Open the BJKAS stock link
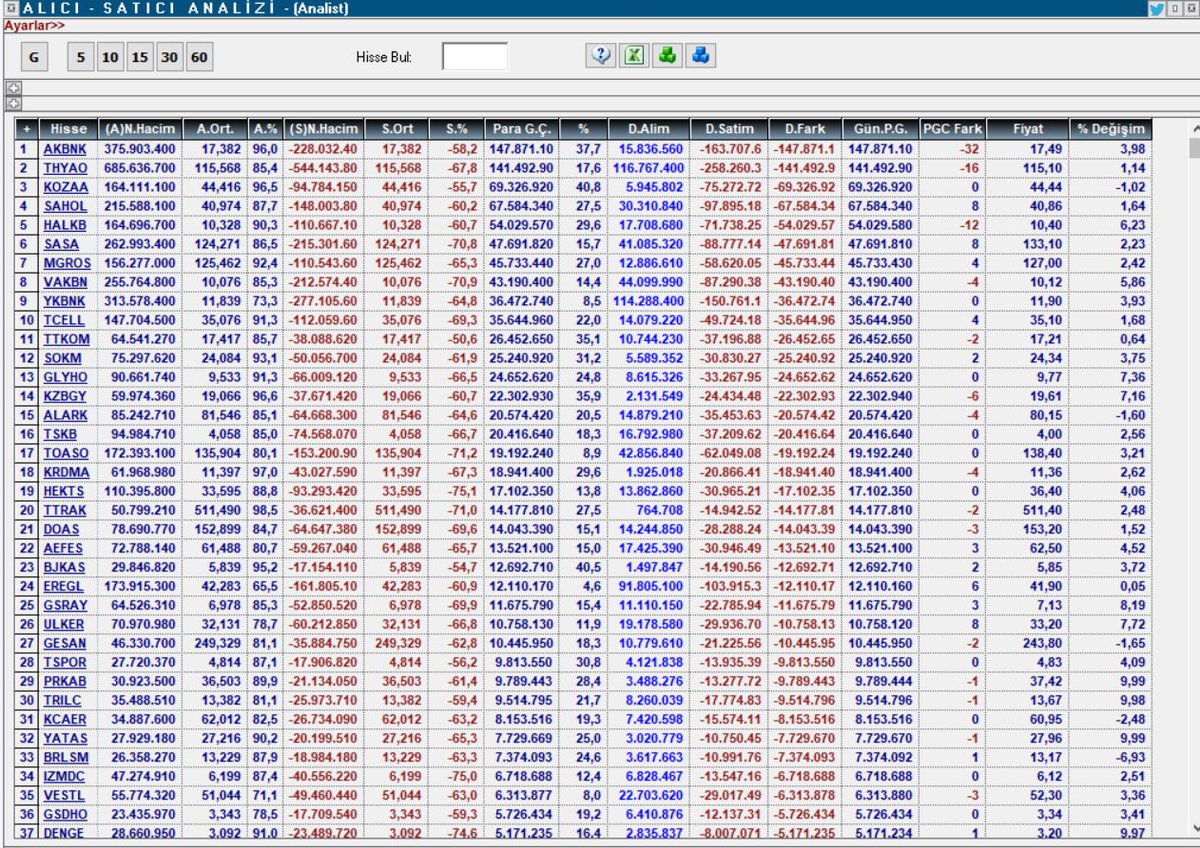Screen dimensions: 1200x848 point(65,567)
